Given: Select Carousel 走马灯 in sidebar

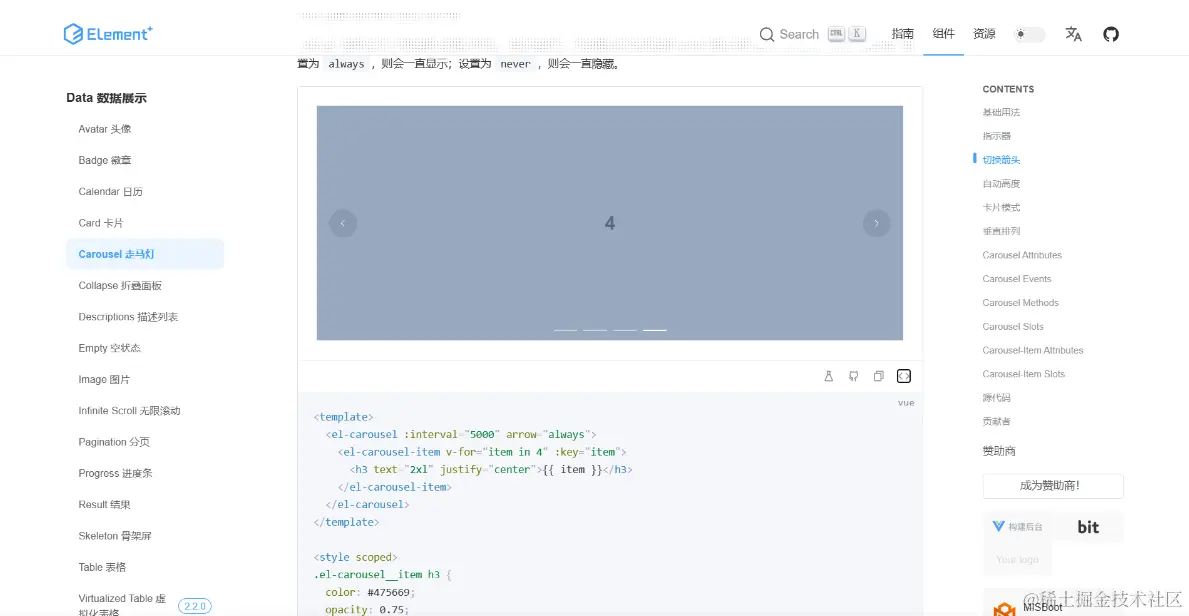Looking at the screenshot, I should click(145, 254).
